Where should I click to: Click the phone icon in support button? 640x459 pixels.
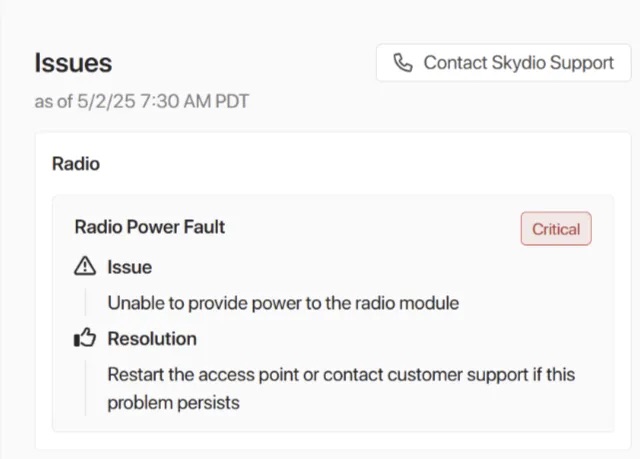coord(403,63)
